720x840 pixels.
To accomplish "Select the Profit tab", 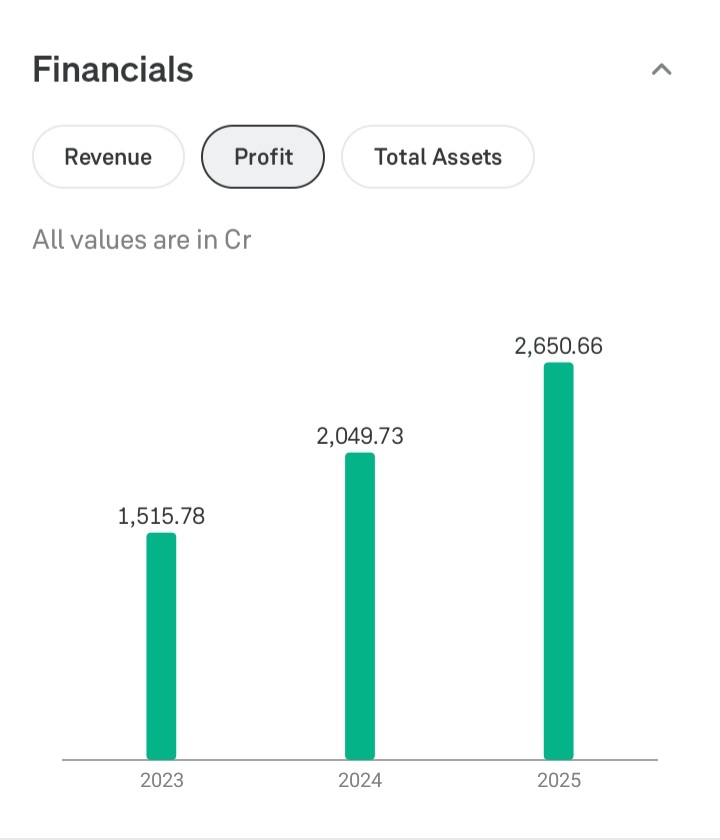I will [x=263, y=157].
